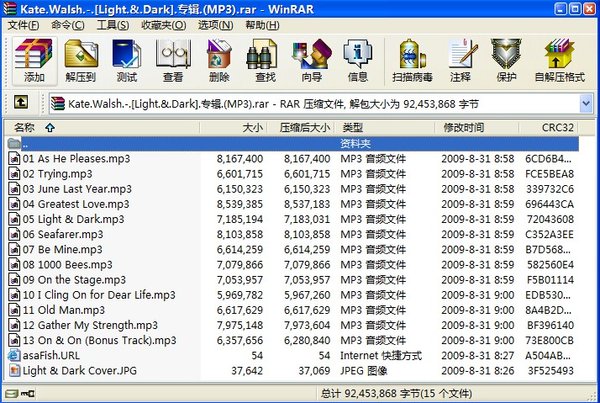The height and width of the screenshot is (403, 600).
Task: Click CRC32 value 3F525493
Action: 550,370
